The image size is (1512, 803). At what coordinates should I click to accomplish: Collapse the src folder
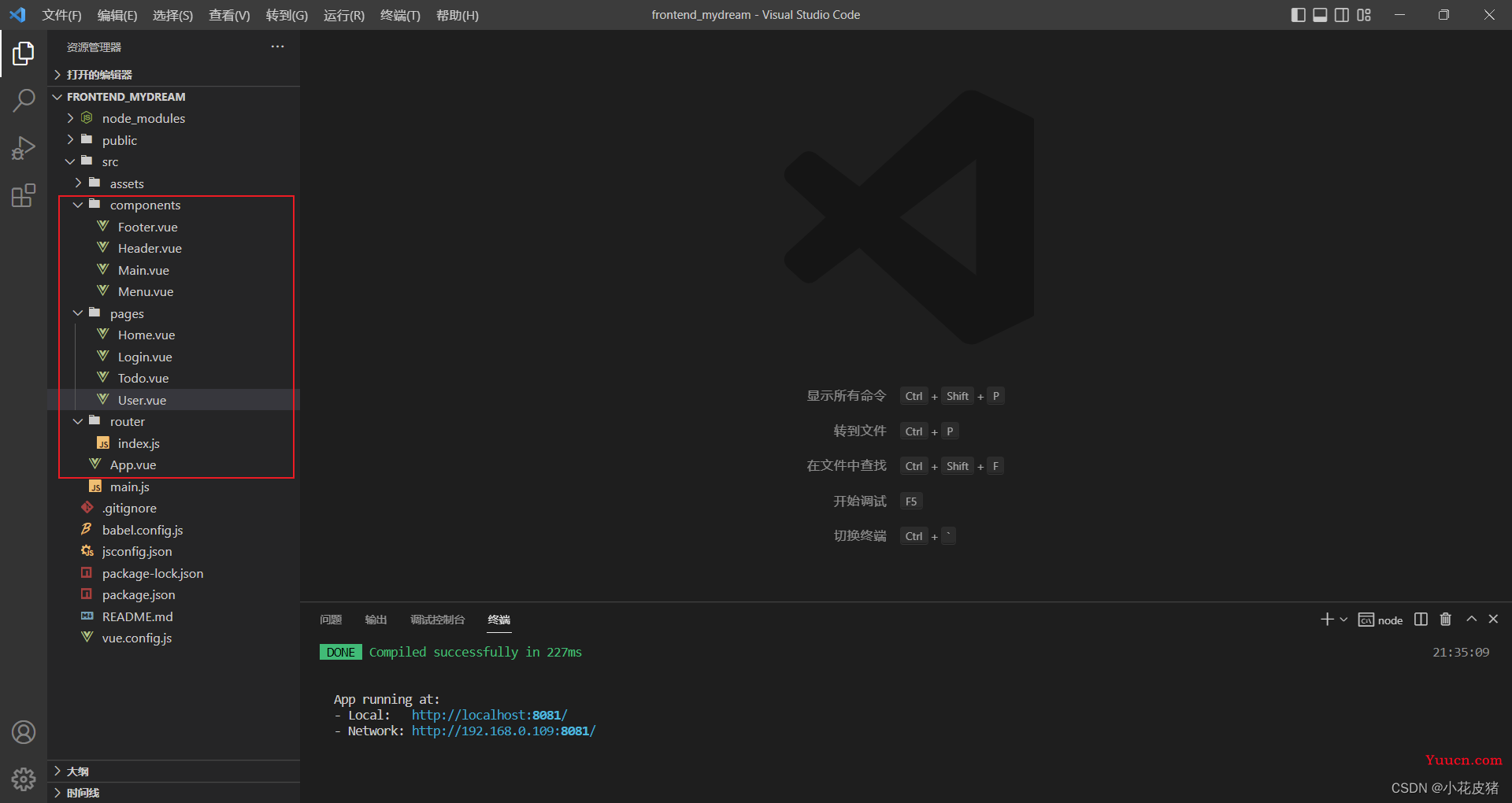tap(174, 161)
